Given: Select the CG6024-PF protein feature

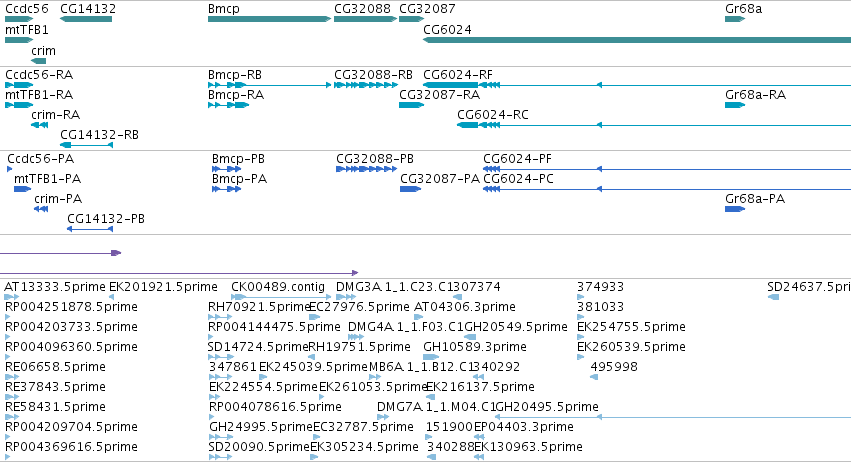Looking at the screenshot, I should (x=667, y=169).
